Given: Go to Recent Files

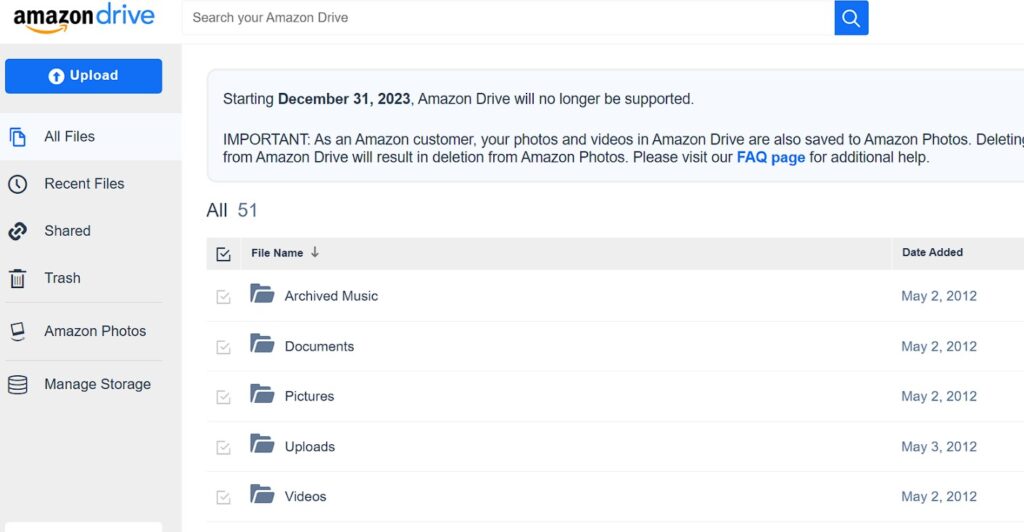Looking at the screenshot, I should [x=84, y=184].
